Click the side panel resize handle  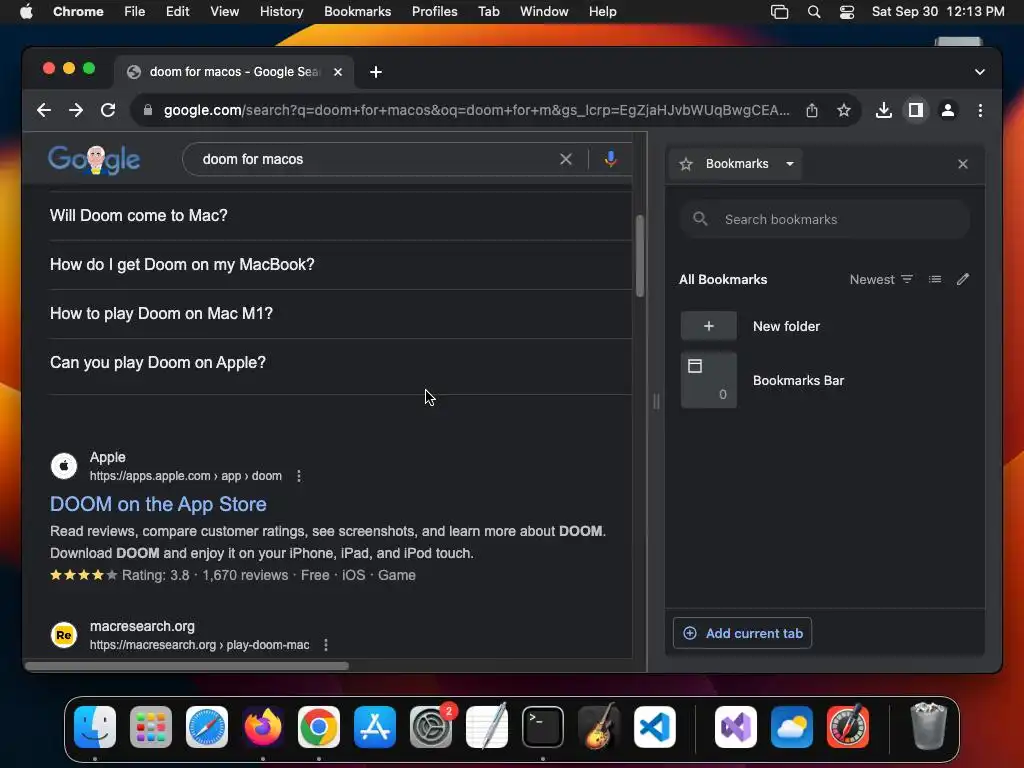(x=656, y=401)
